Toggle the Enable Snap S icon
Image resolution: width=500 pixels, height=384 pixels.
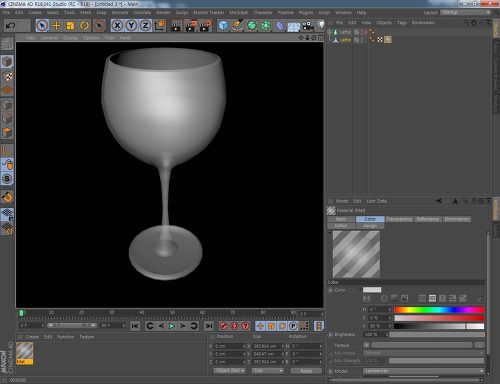7,179
